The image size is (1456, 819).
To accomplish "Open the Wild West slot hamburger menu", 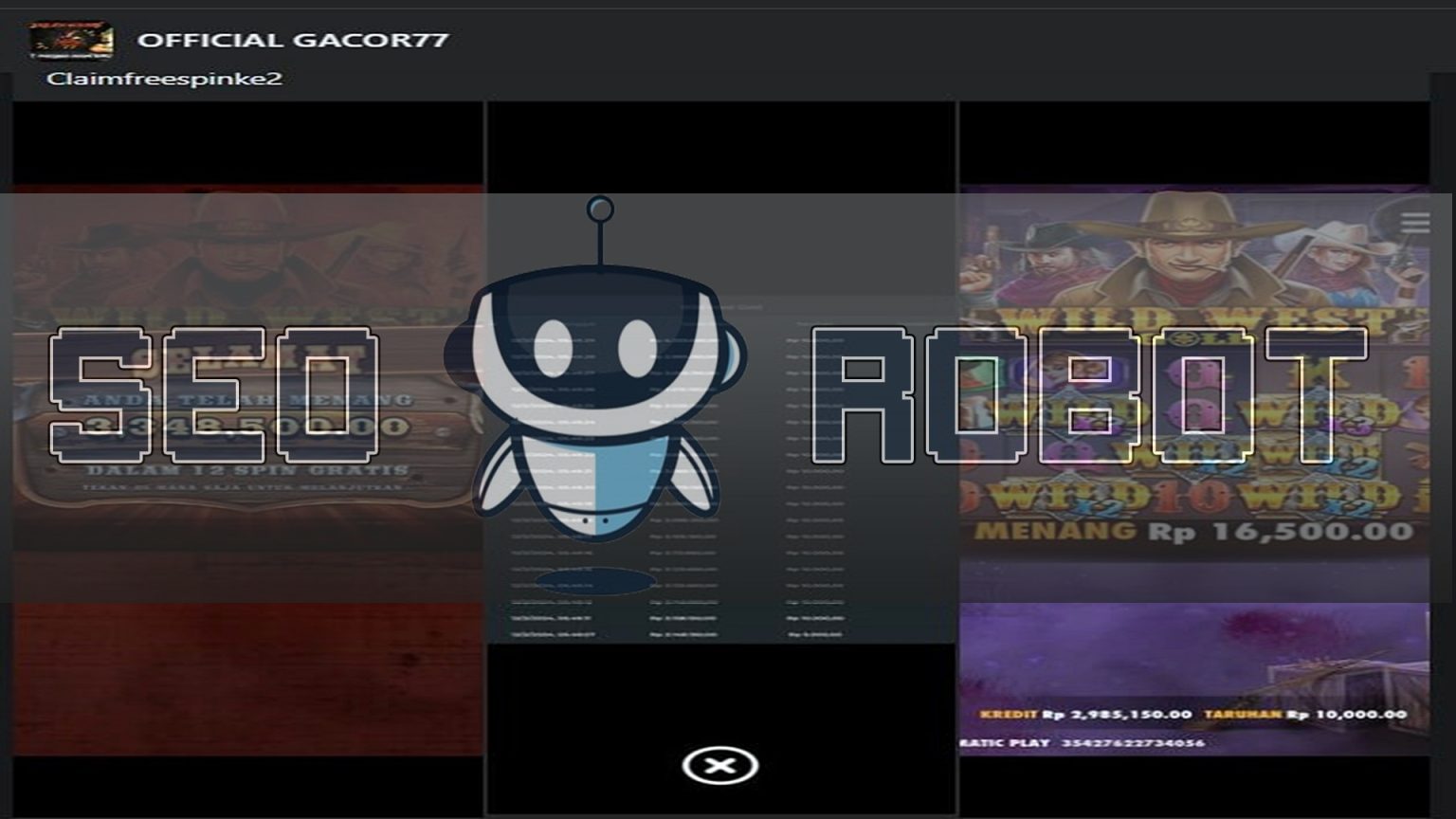I will coord(1415,223).
